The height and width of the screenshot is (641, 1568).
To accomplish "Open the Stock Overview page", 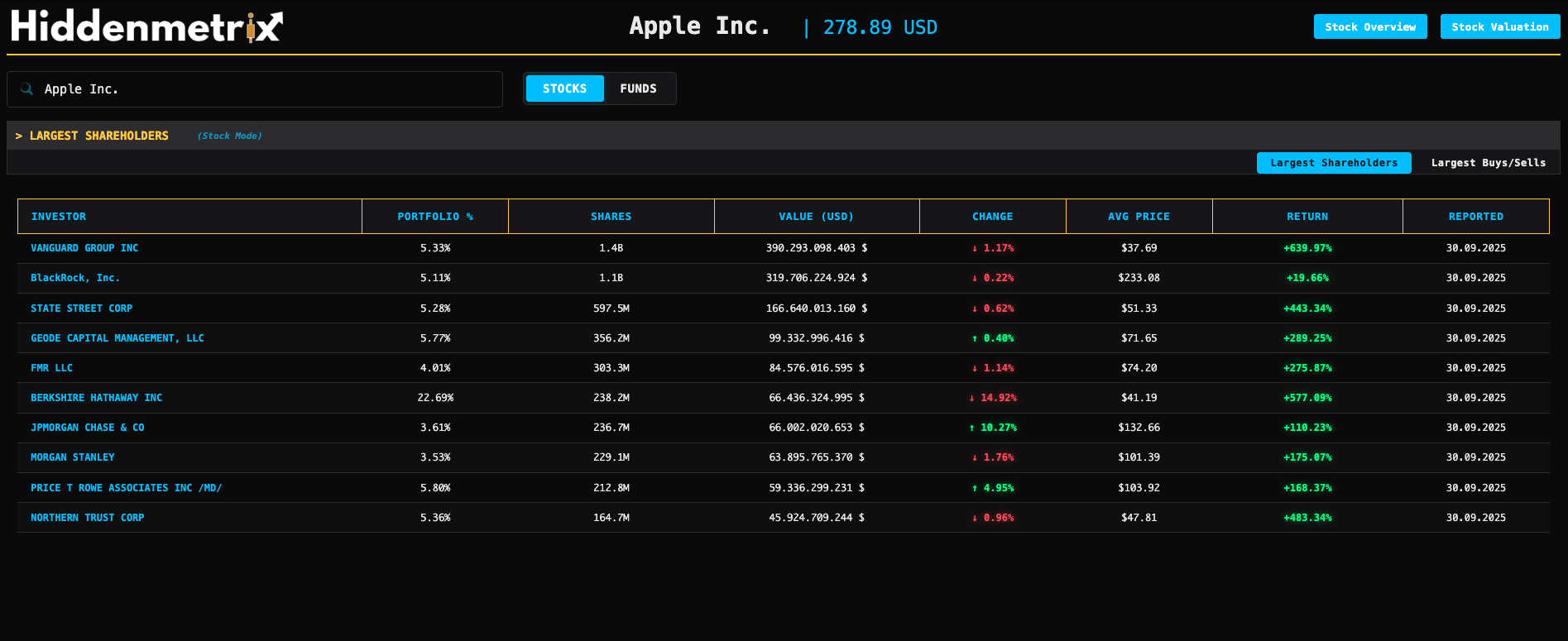I will 1369,26.
